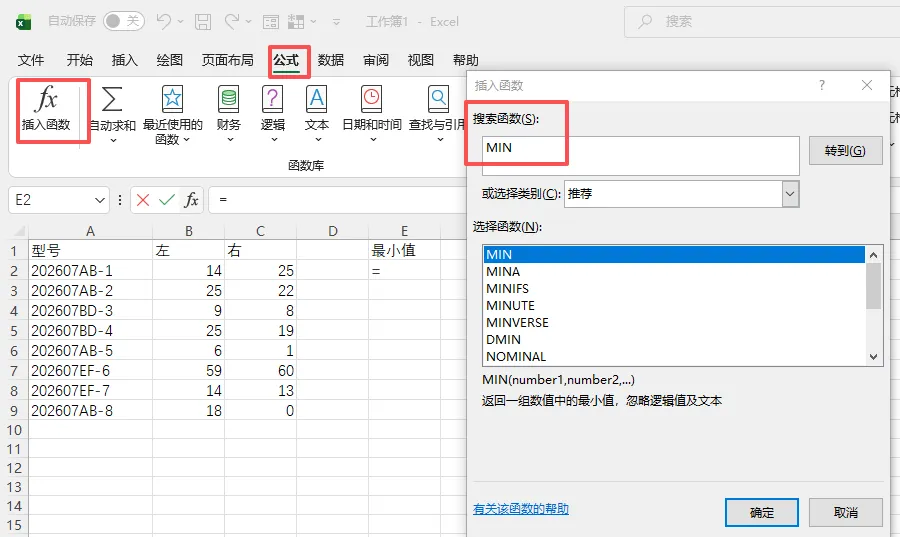The image size is (900, 537).
Task: Open Recently Used functions star icon
Action: [x=172, y=99]
